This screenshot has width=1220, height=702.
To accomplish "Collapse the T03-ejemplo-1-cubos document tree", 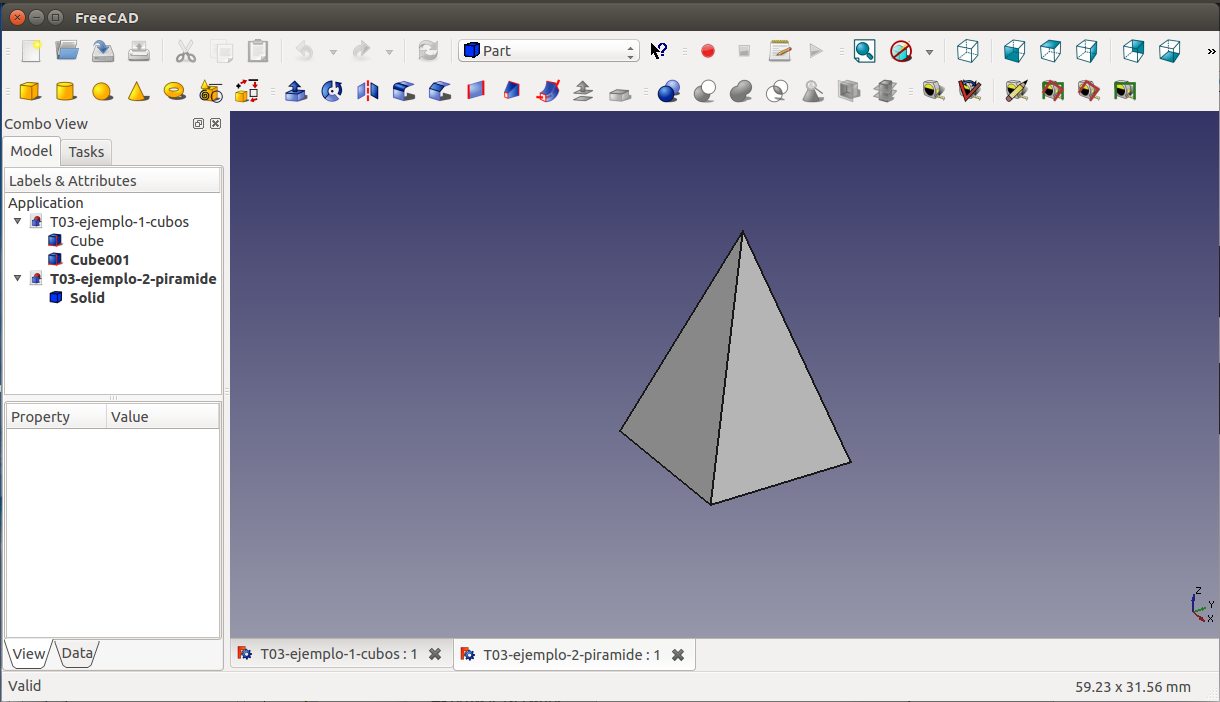I will coord(18,222).
